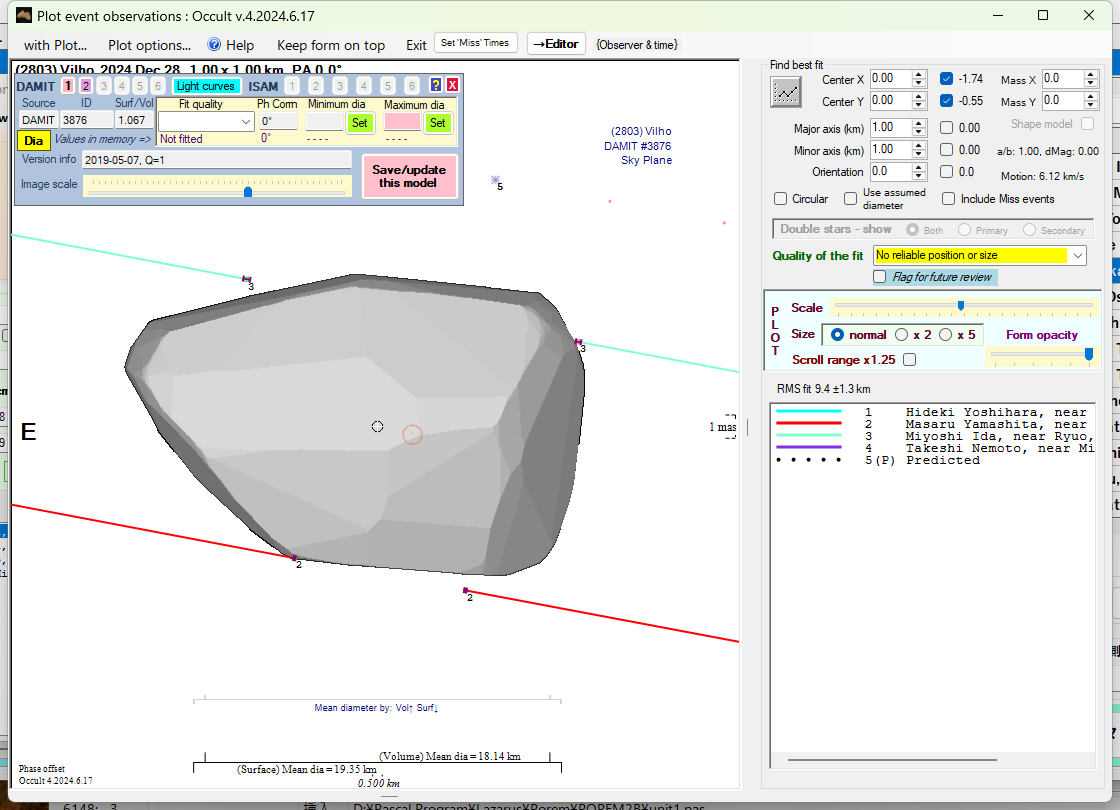The height and width of the screenshot is (810, 1120).
Task: Open the with Plot... menu
Action: point(55,45)
